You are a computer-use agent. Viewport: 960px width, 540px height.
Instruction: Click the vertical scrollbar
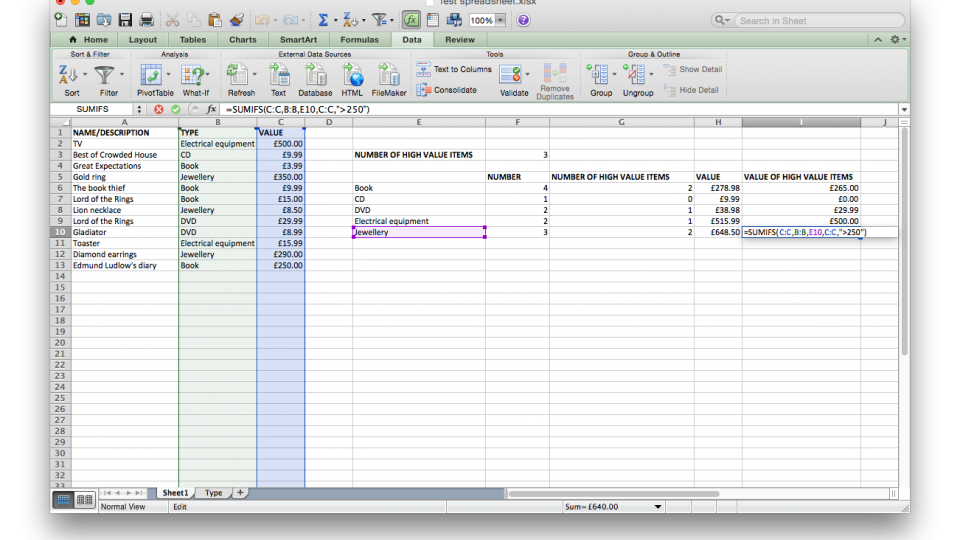[904, 242]
